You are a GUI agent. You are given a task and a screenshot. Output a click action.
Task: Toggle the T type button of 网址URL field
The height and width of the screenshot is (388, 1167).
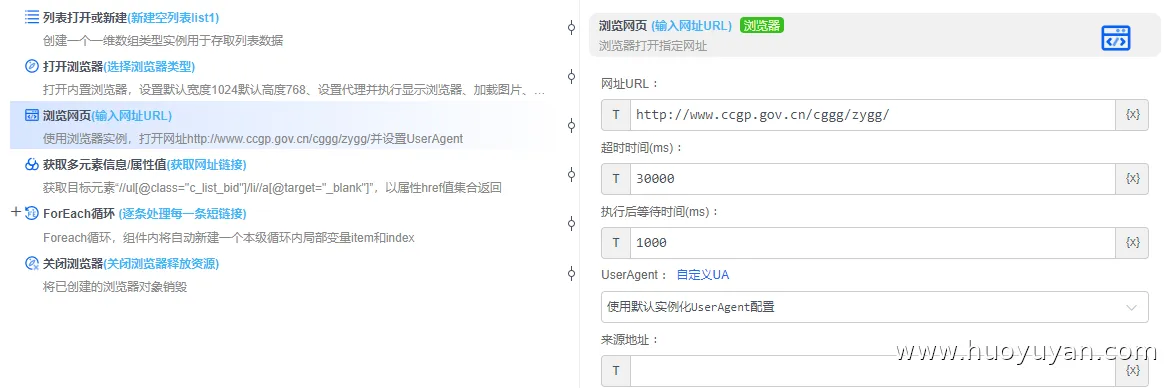616,115
